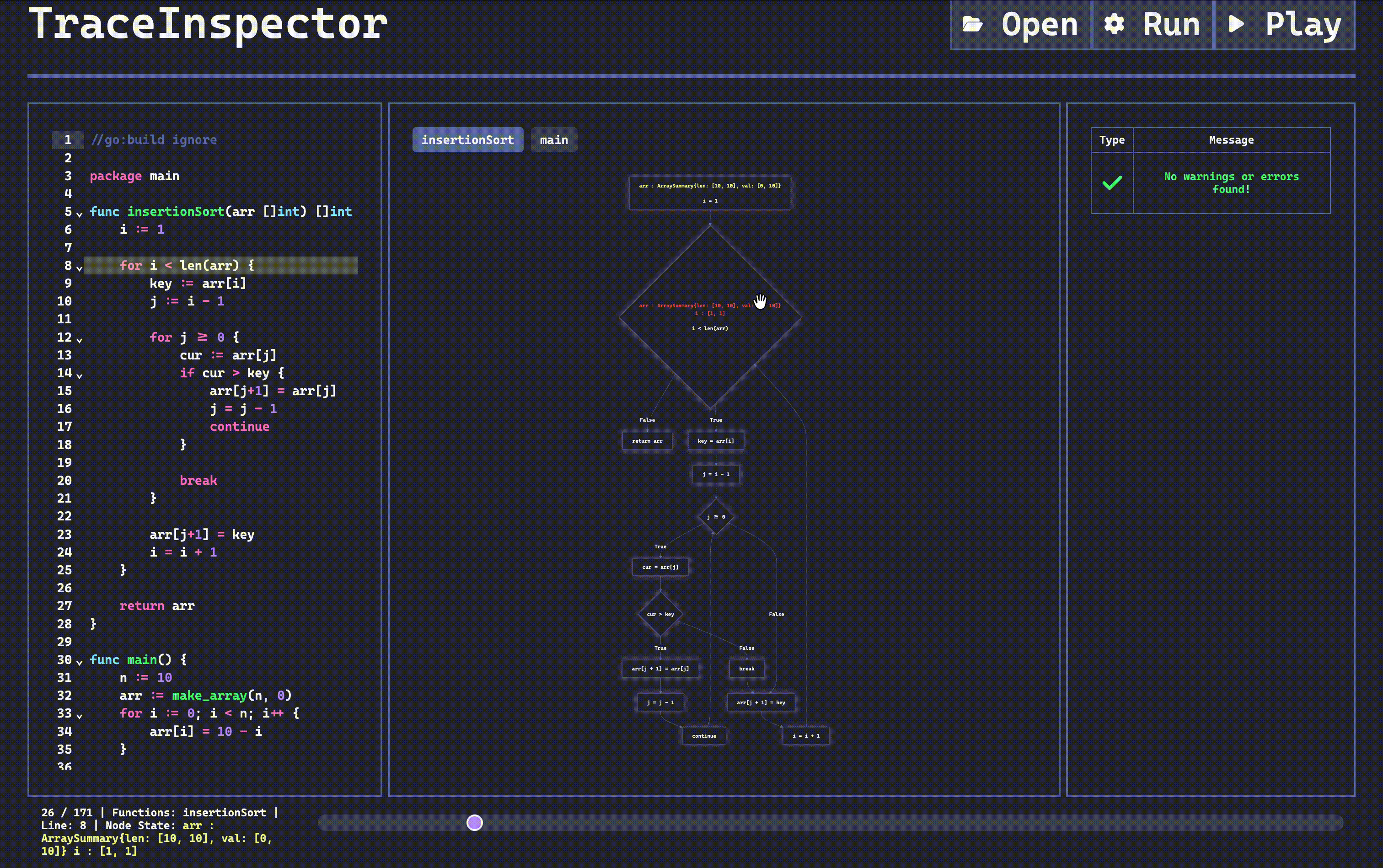Select the top entry node 'i = 1'
This screenshot has width=1383, height=868.
tap(710, 193)
